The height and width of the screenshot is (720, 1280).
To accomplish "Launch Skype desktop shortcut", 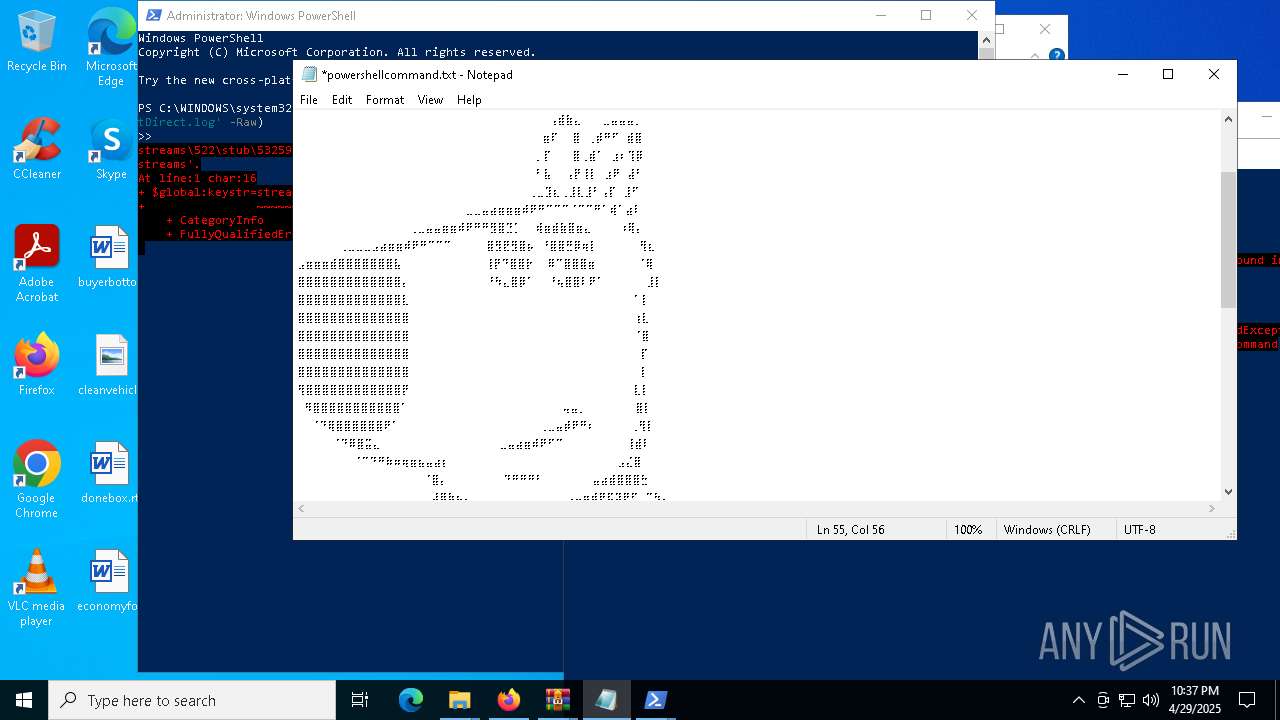I will 111,149.
